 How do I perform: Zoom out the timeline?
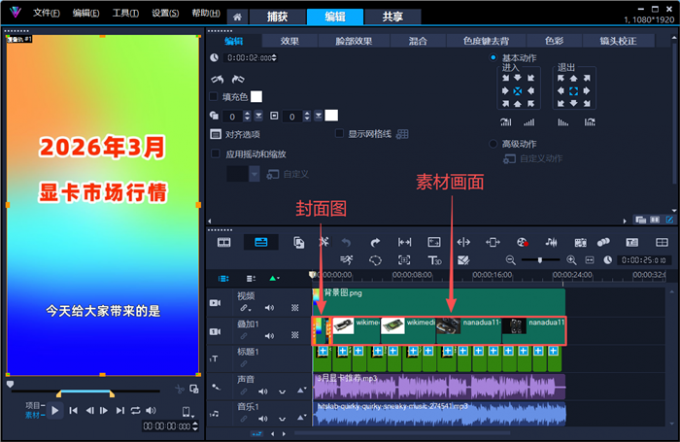tap(510, 260)
